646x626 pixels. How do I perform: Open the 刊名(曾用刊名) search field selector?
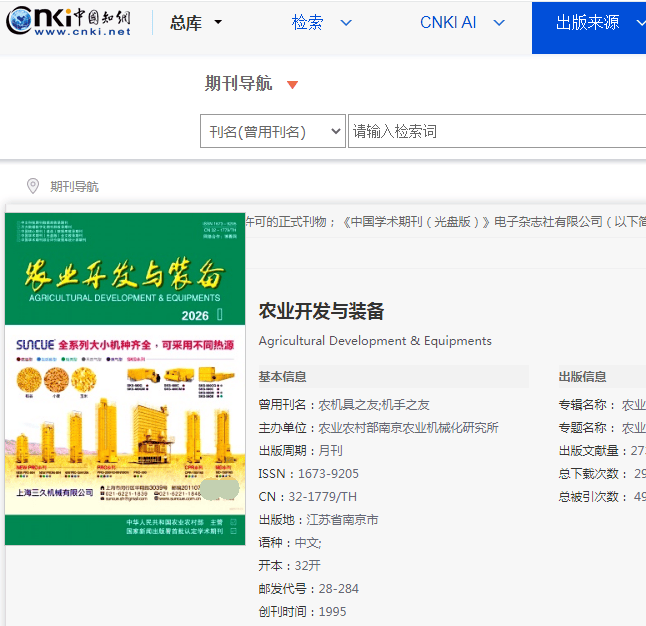point(273,131)
